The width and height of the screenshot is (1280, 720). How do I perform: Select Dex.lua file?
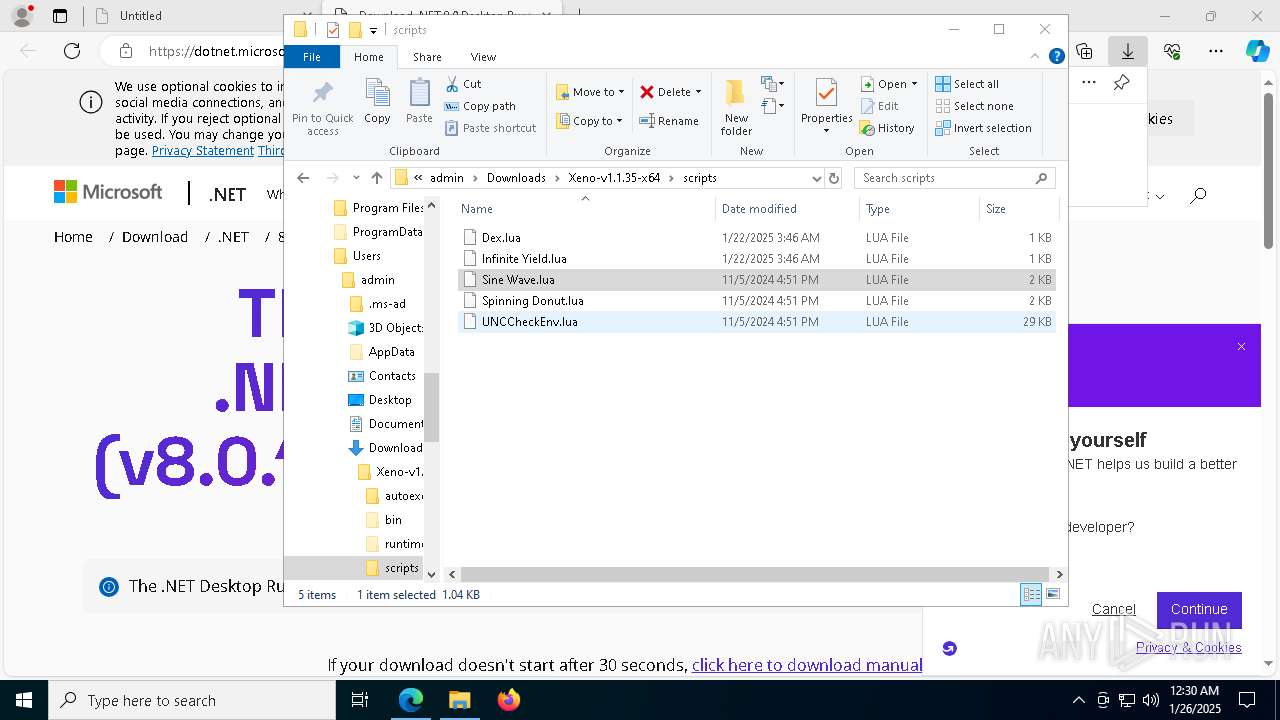click(756, 238)
